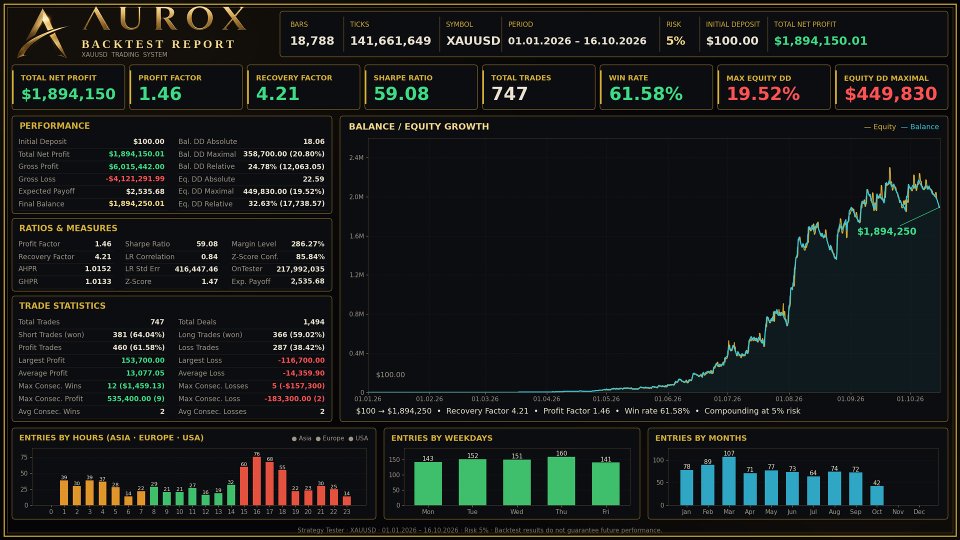Click the header Total Net Profit $1,894,150.01

[x=820, y=41]
